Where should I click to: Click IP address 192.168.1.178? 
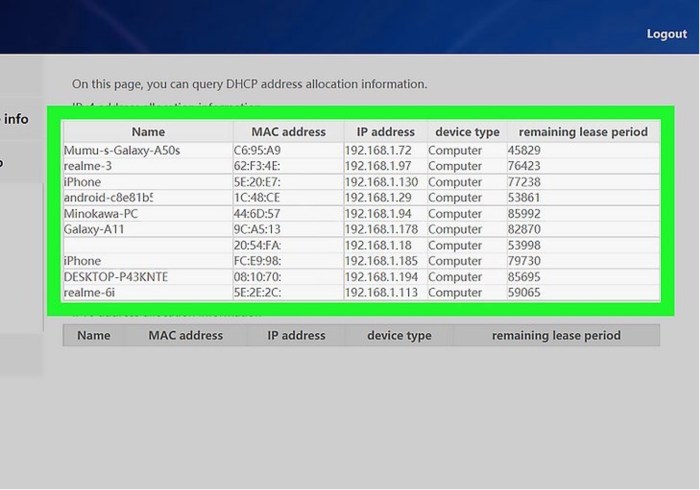coord(382,229)
